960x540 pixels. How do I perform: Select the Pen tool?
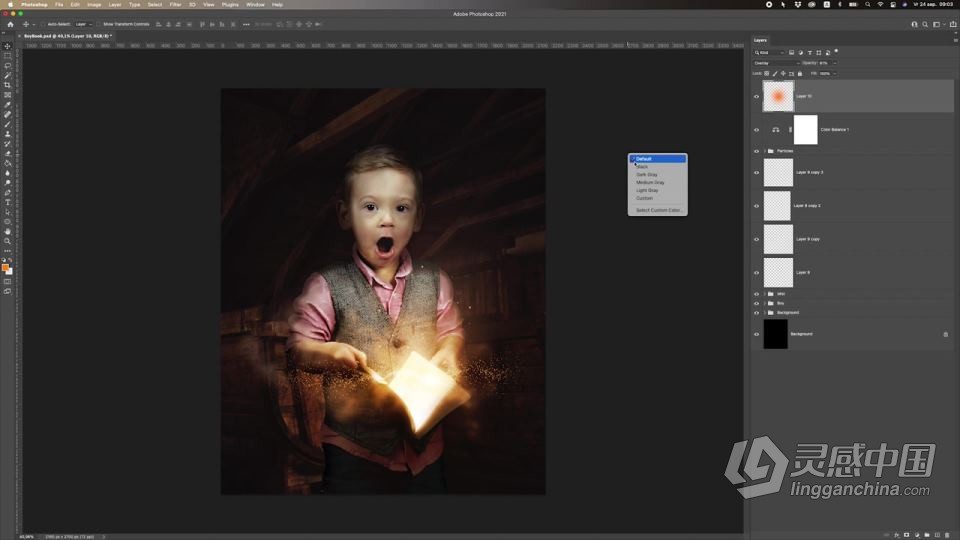coord(7,193)
